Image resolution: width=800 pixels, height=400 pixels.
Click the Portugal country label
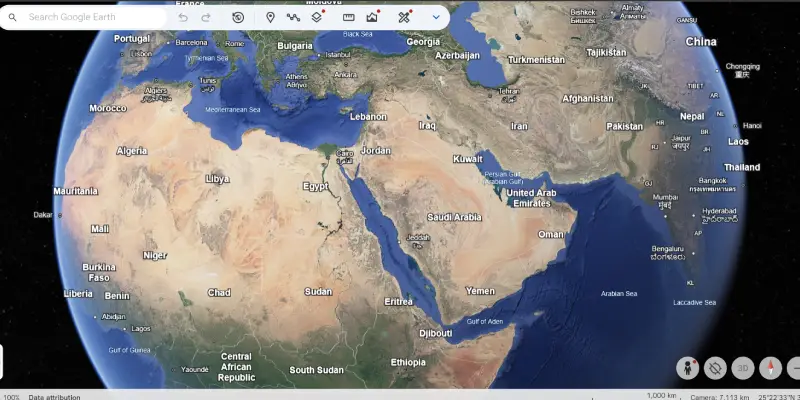(x=132, y=39)
